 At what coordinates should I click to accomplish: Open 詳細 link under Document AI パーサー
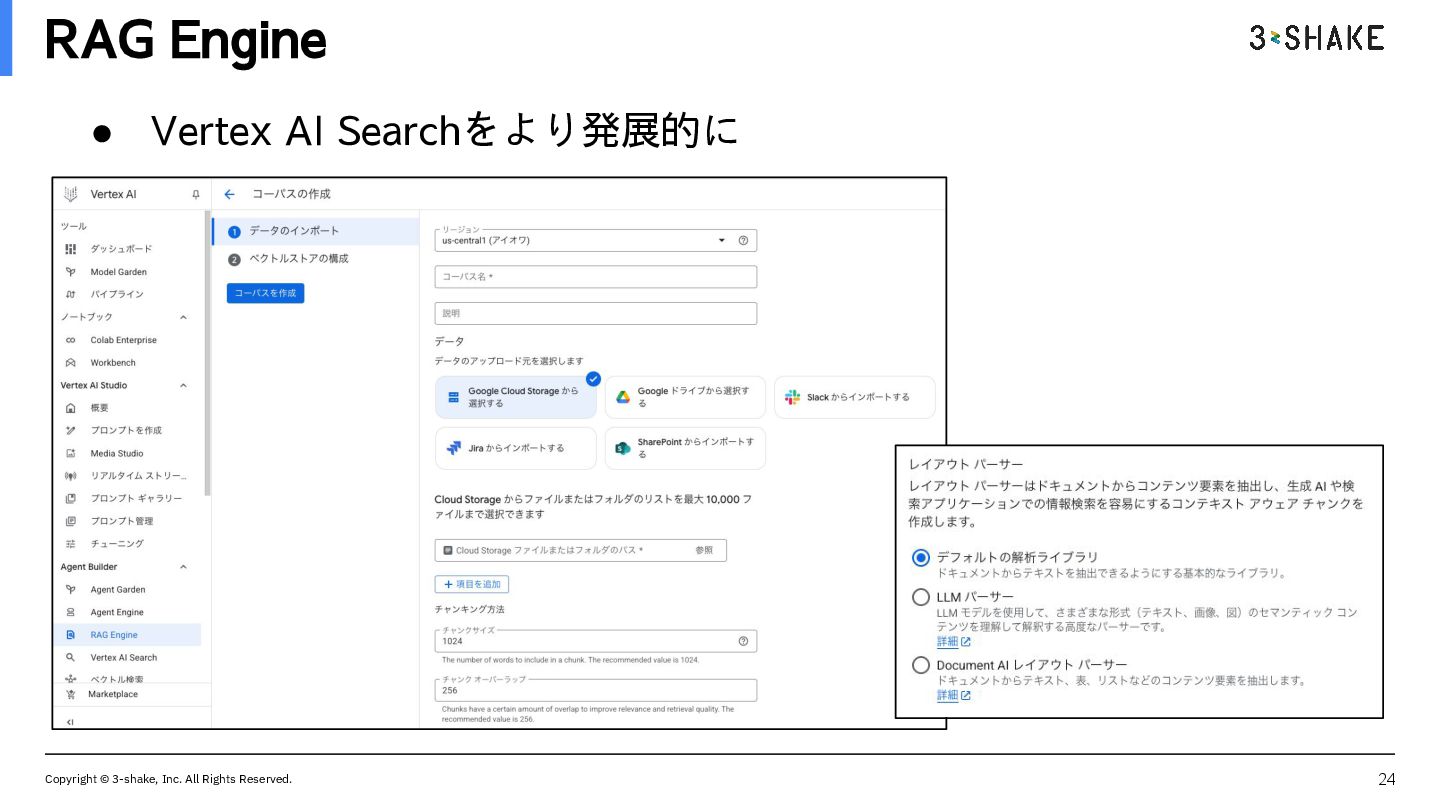click(x=954, y=695)
